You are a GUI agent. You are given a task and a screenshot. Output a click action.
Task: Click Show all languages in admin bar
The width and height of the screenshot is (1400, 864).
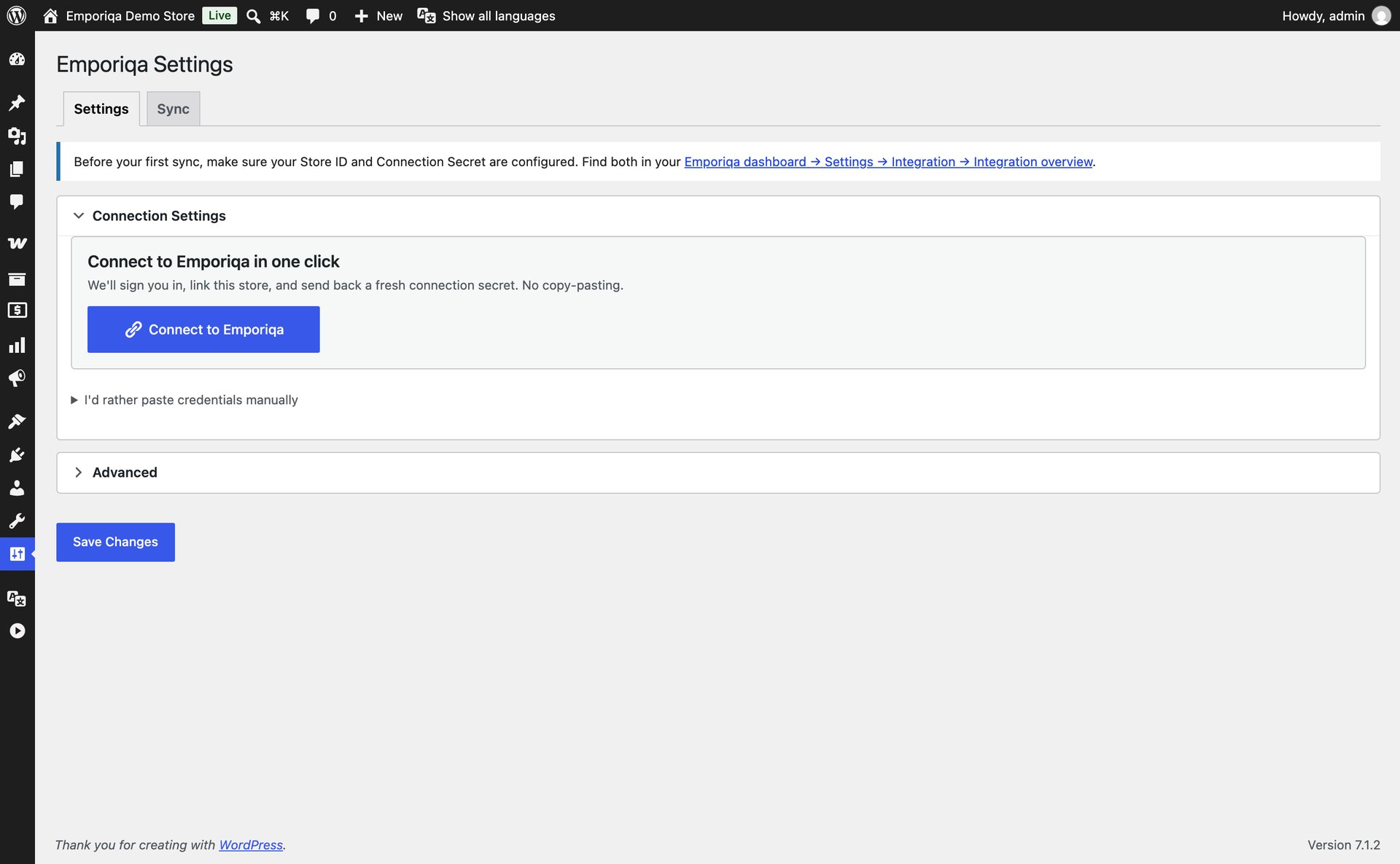click(486, 15)
